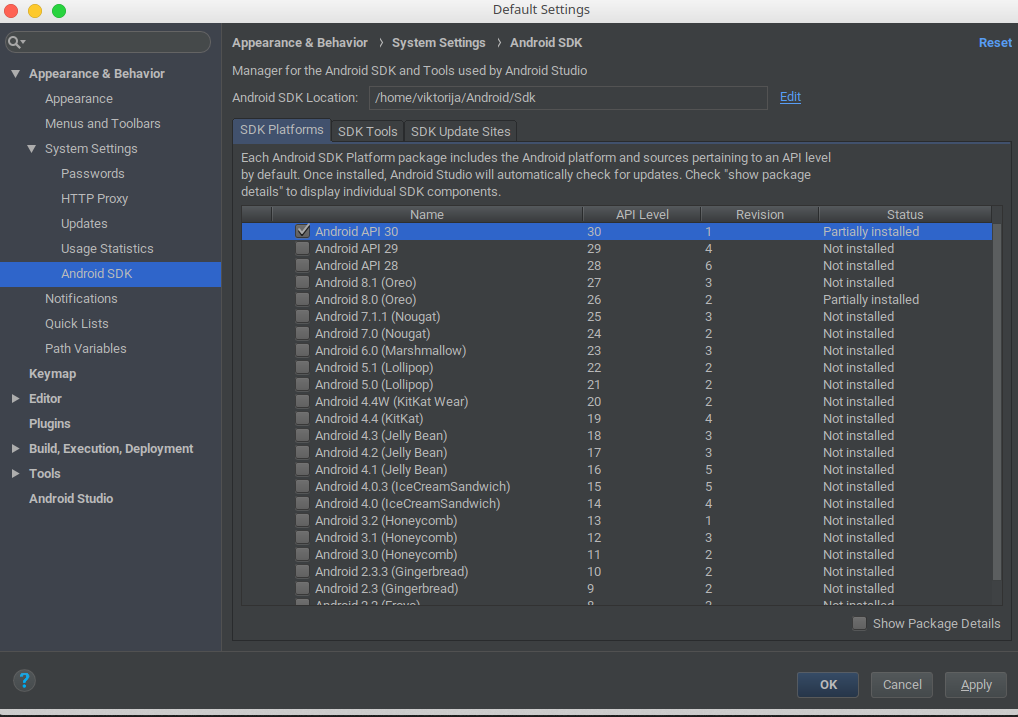Uncheck the Android API 30 checkbox
Image resolution: width=1018 pixels, height=717 pixels.
point(302,231)
